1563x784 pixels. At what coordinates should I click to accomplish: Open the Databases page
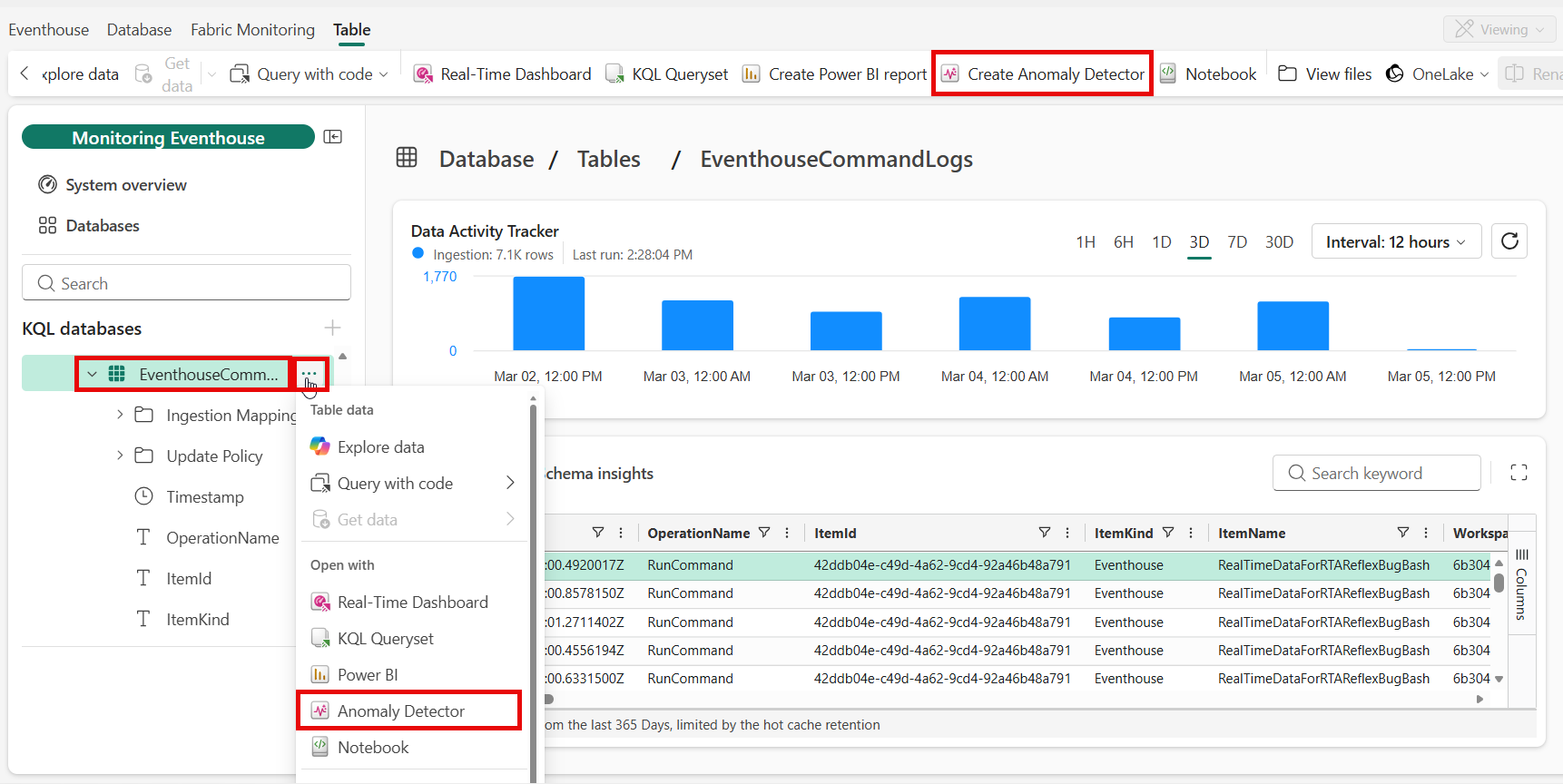point(89,226)
